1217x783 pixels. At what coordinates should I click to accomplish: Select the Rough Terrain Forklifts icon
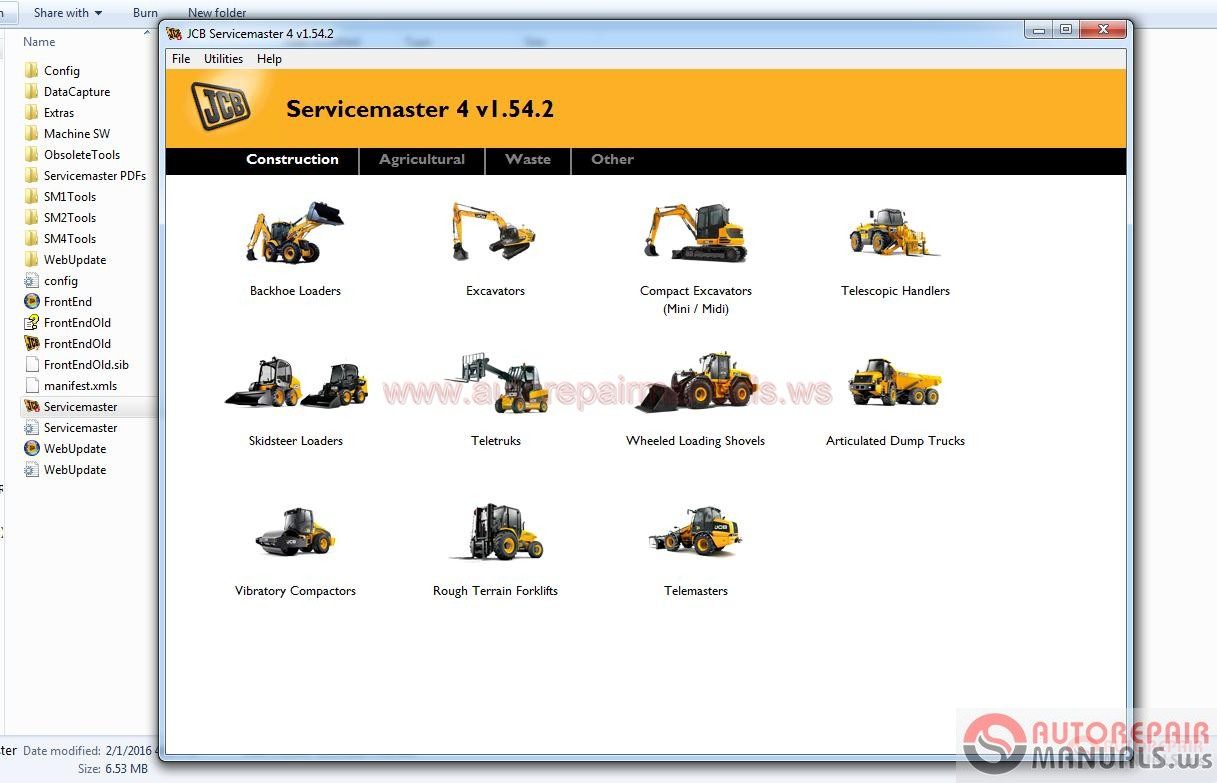pyautogui.click(x=496, y=532)
